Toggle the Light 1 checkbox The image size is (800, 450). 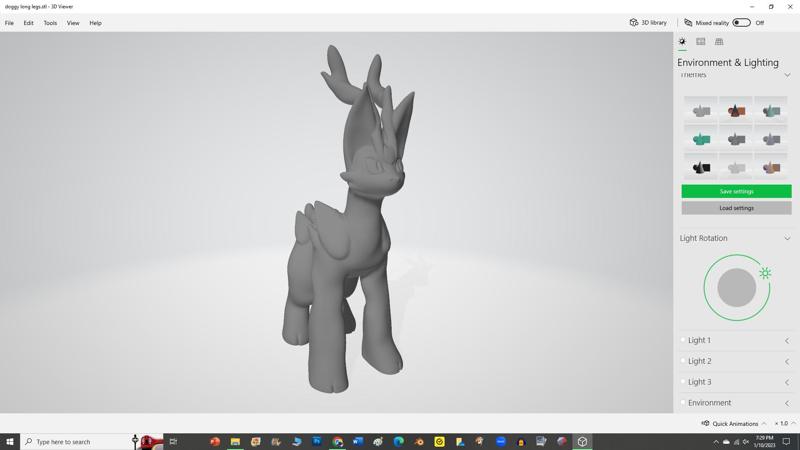(683, 340)
